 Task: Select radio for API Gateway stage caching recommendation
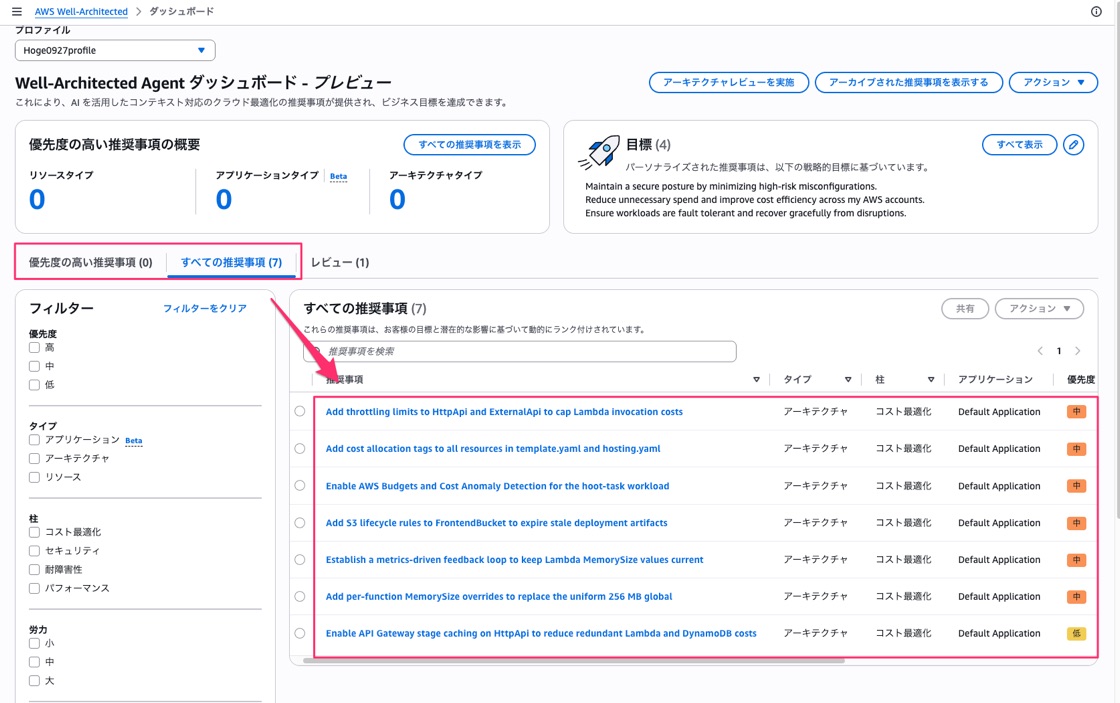click(300, 633)
